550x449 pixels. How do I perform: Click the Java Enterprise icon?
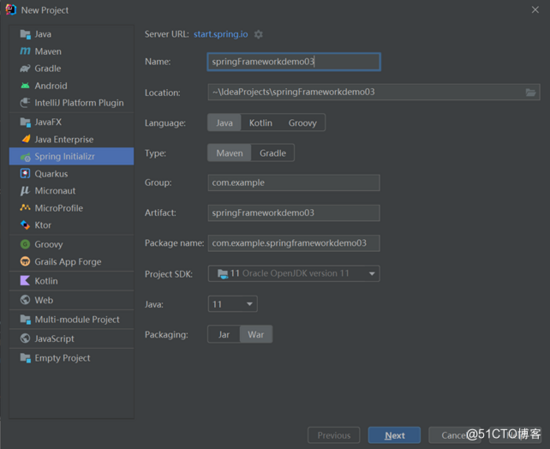pyautogui.click(x=25, y=139)
